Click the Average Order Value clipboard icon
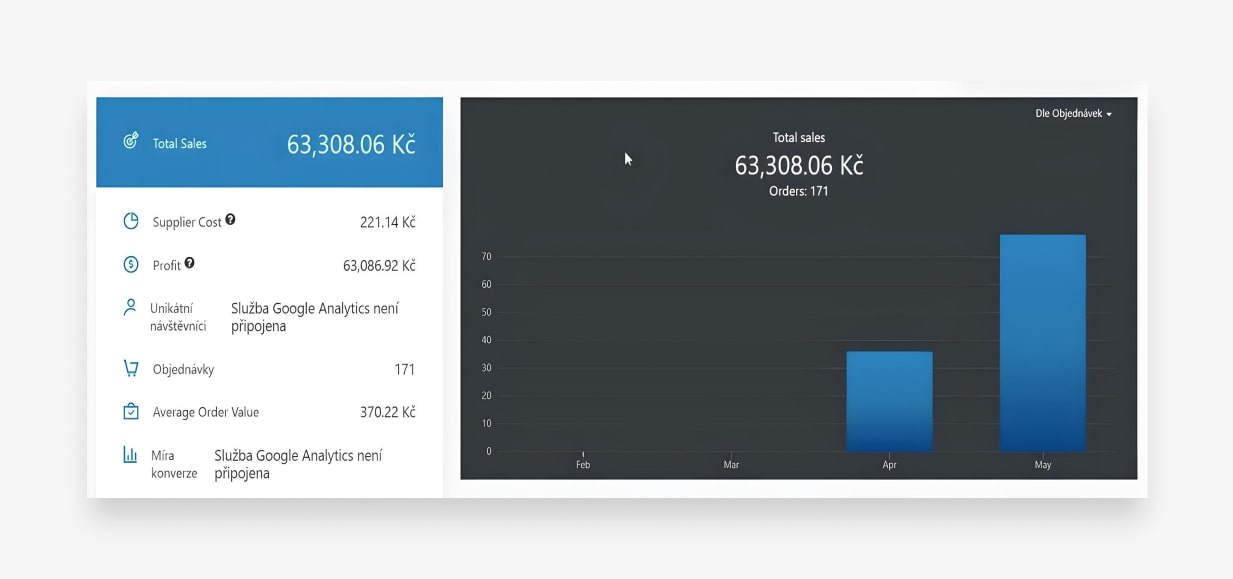 click(130, 411)
